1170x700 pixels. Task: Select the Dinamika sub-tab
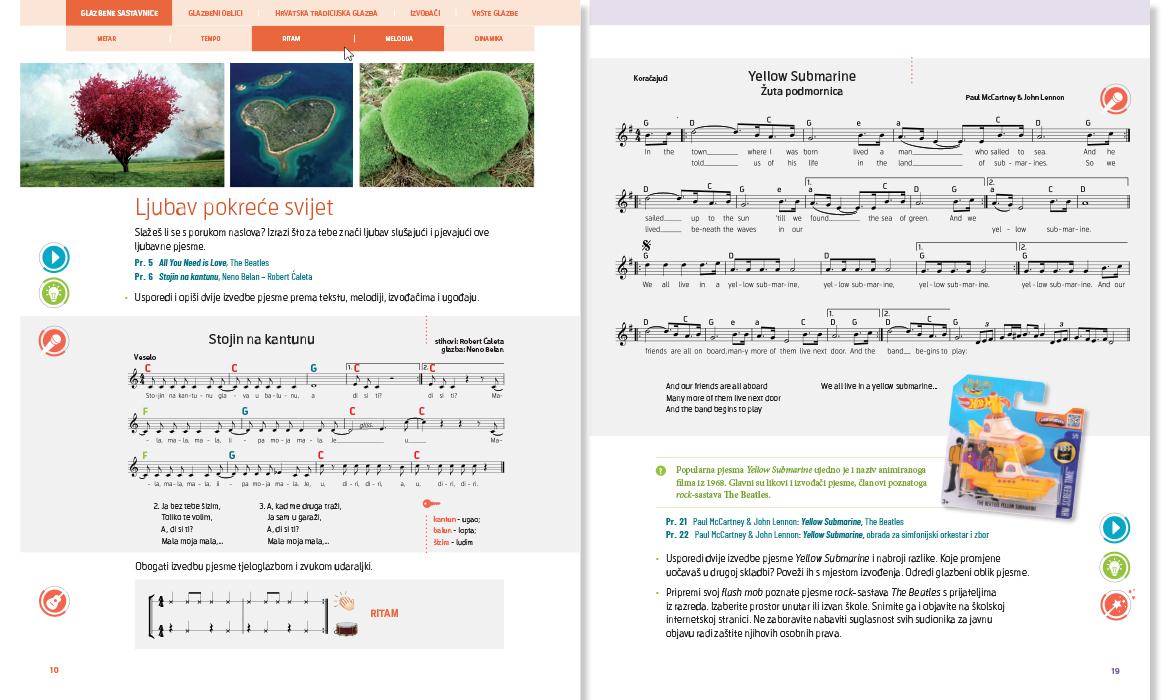pyautogui.click(x=488, y=39)
